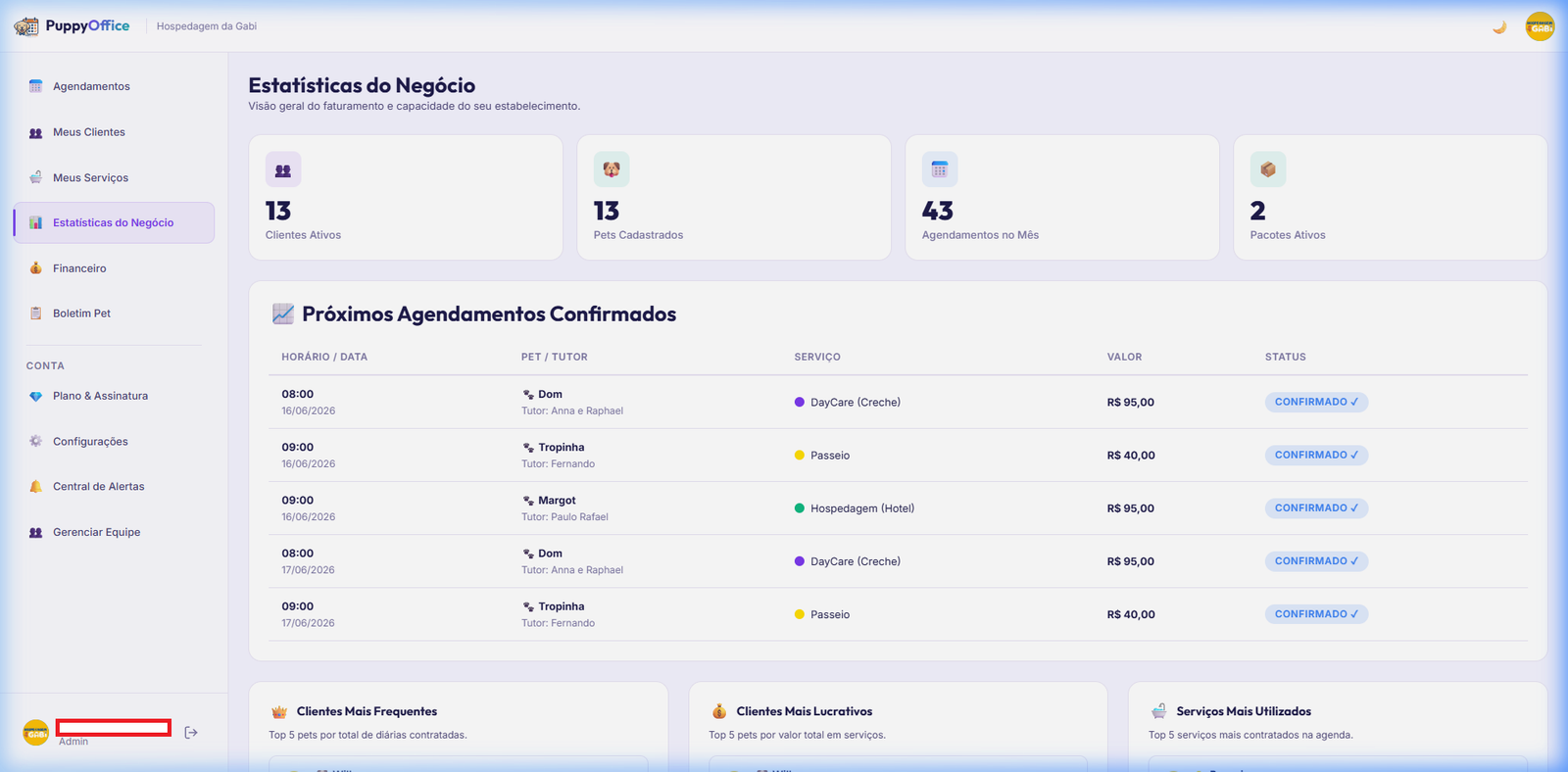Click the 'HORÁRIO / DATA' column header
The width and height of the screenshot is (1568, 772).
click(324, 357)
